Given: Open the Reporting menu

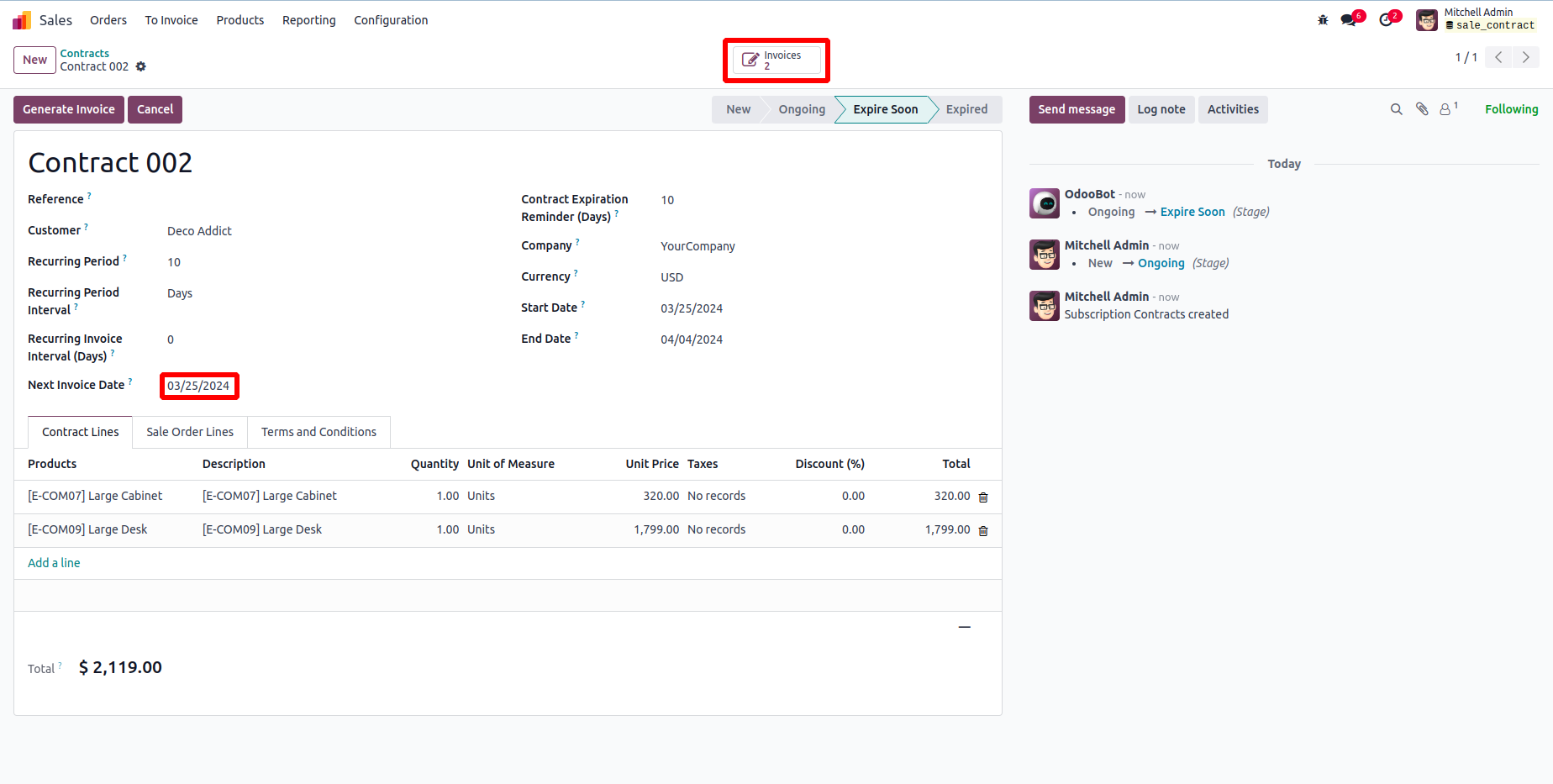Looking at the screenshot, I should click(308, 20).
